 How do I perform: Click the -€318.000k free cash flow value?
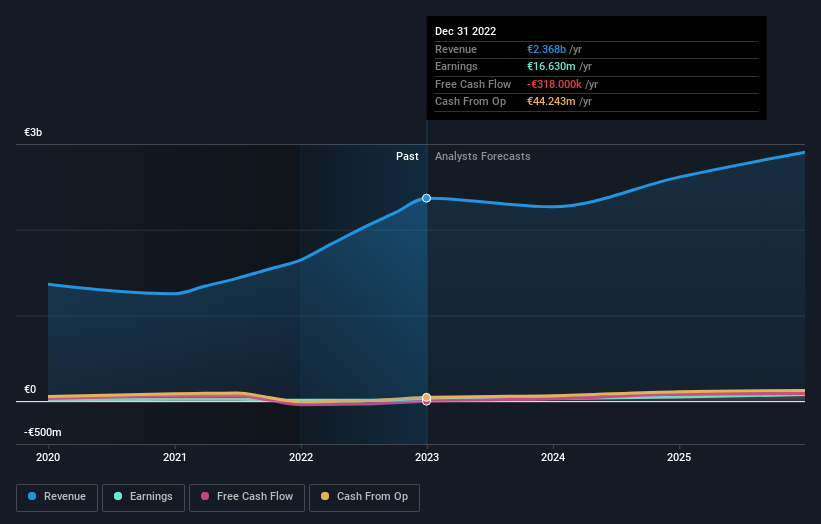point(554,84)
